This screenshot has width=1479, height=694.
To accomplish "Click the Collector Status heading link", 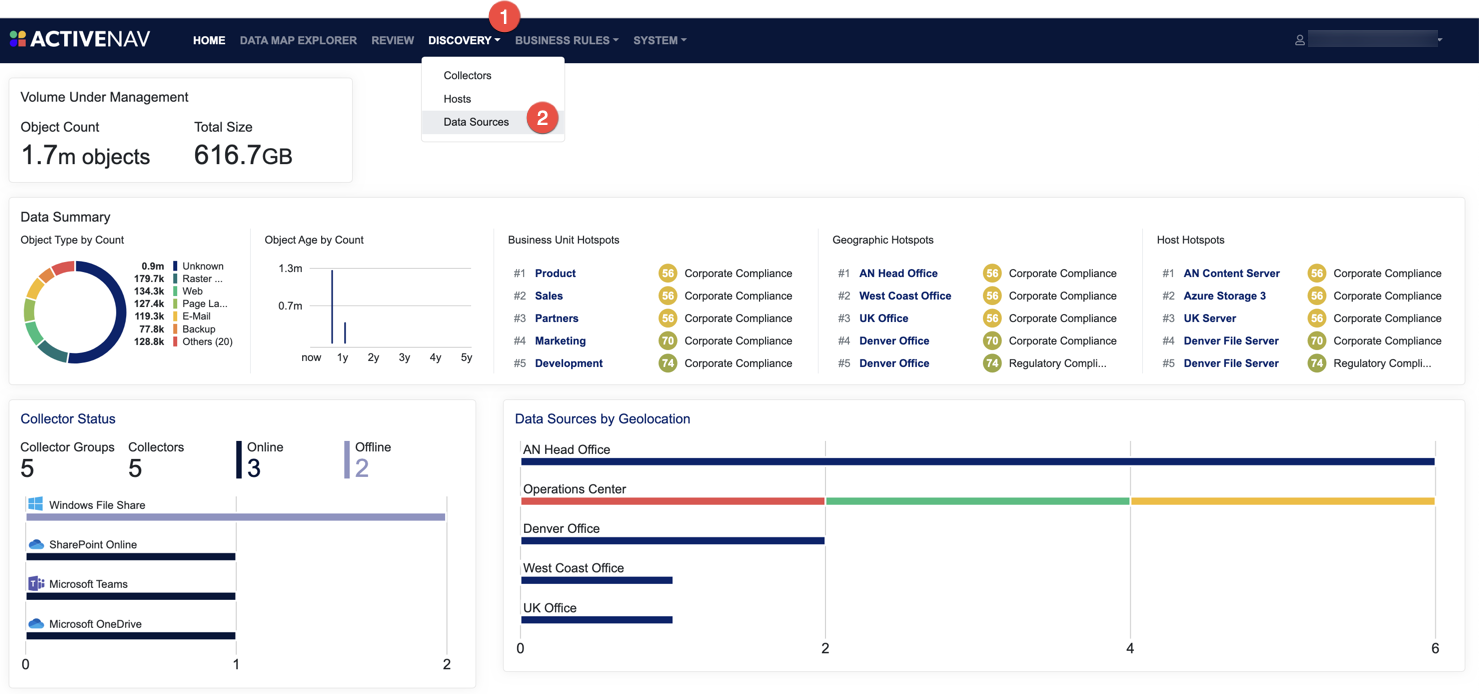I will [x=68, y=419].
